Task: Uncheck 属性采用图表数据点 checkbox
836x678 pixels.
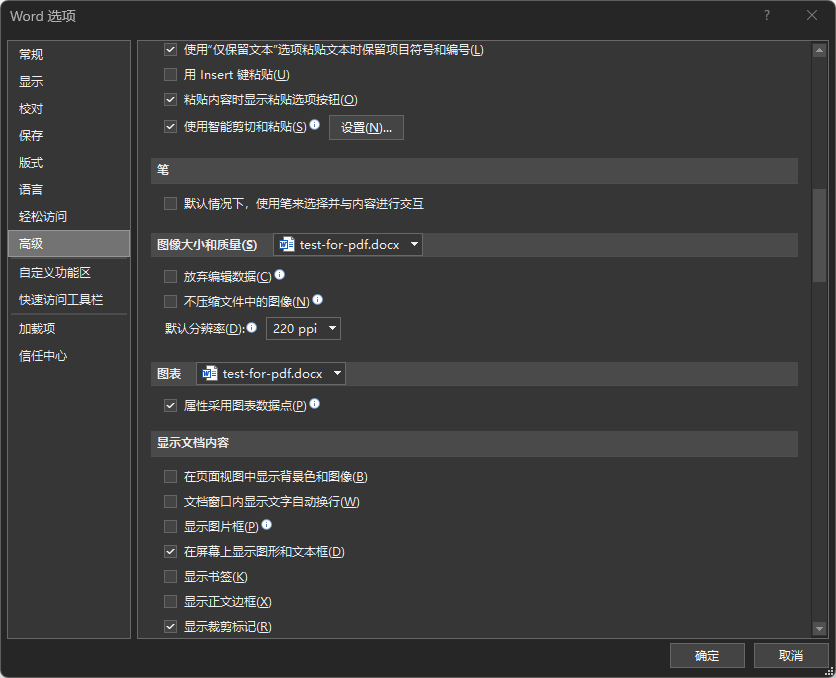Action: (x=170, y=406)
